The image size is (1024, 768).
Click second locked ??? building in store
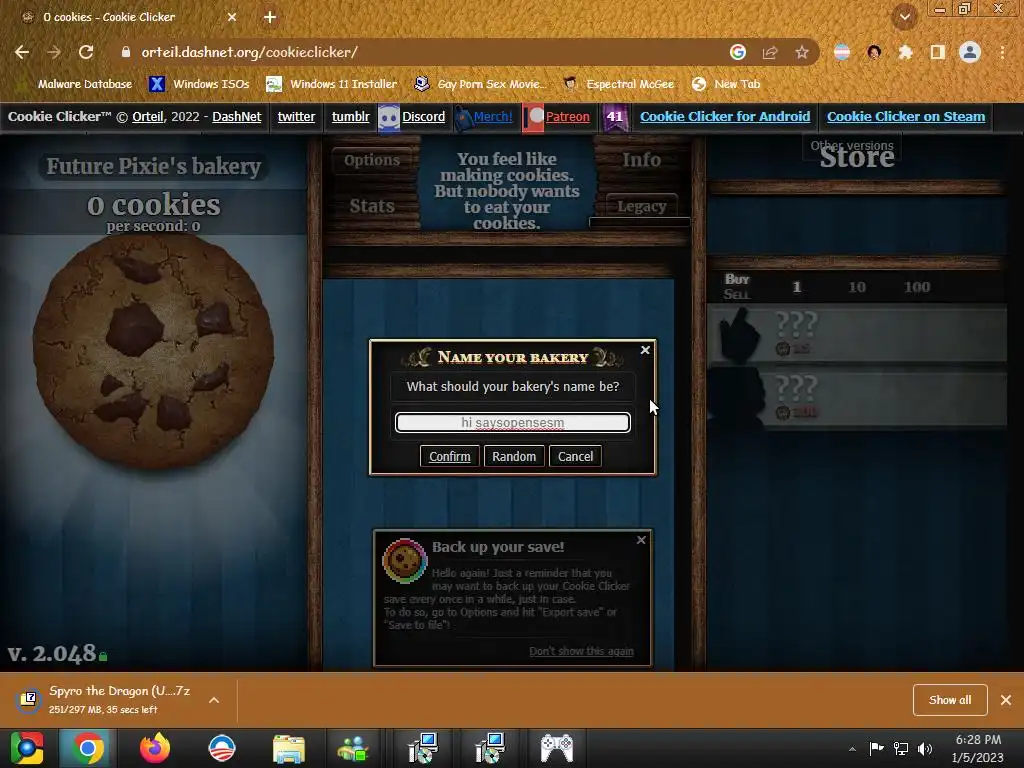(x=857, y=398)
